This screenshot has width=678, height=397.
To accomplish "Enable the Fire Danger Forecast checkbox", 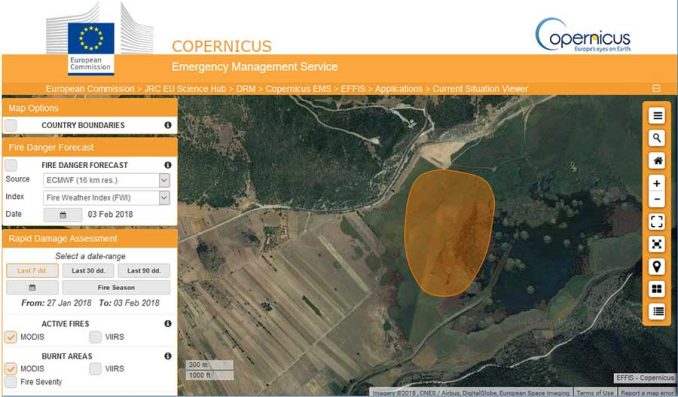I will coord(10,165).
